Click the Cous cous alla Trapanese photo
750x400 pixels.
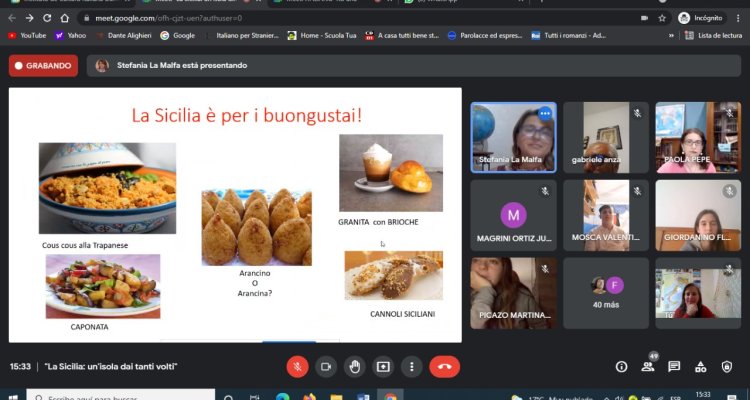pyautogui.click(x=108, y=188)
